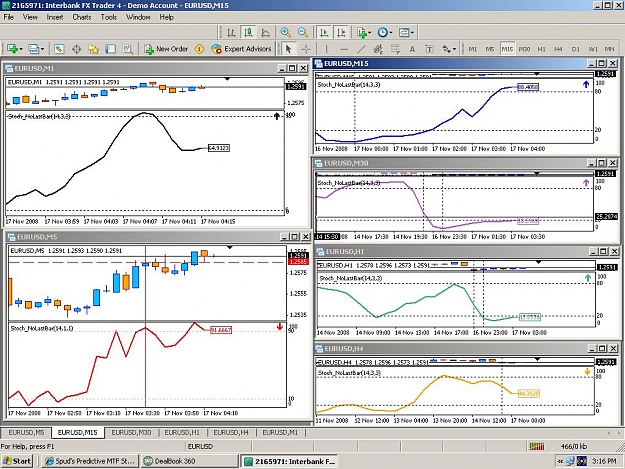Open the Market Watch panel icon
The height and width of the screenshot is (469, 625).
tap(59, 49)
